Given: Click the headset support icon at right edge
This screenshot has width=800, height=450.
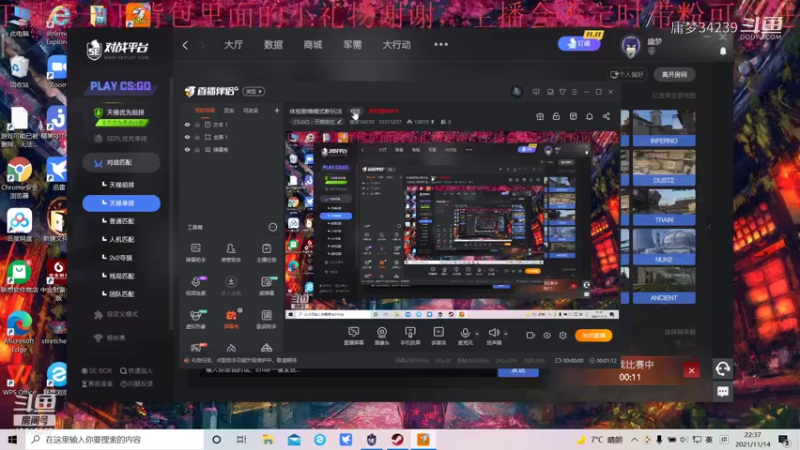Looking at the screenshot, I should point(722,368).
